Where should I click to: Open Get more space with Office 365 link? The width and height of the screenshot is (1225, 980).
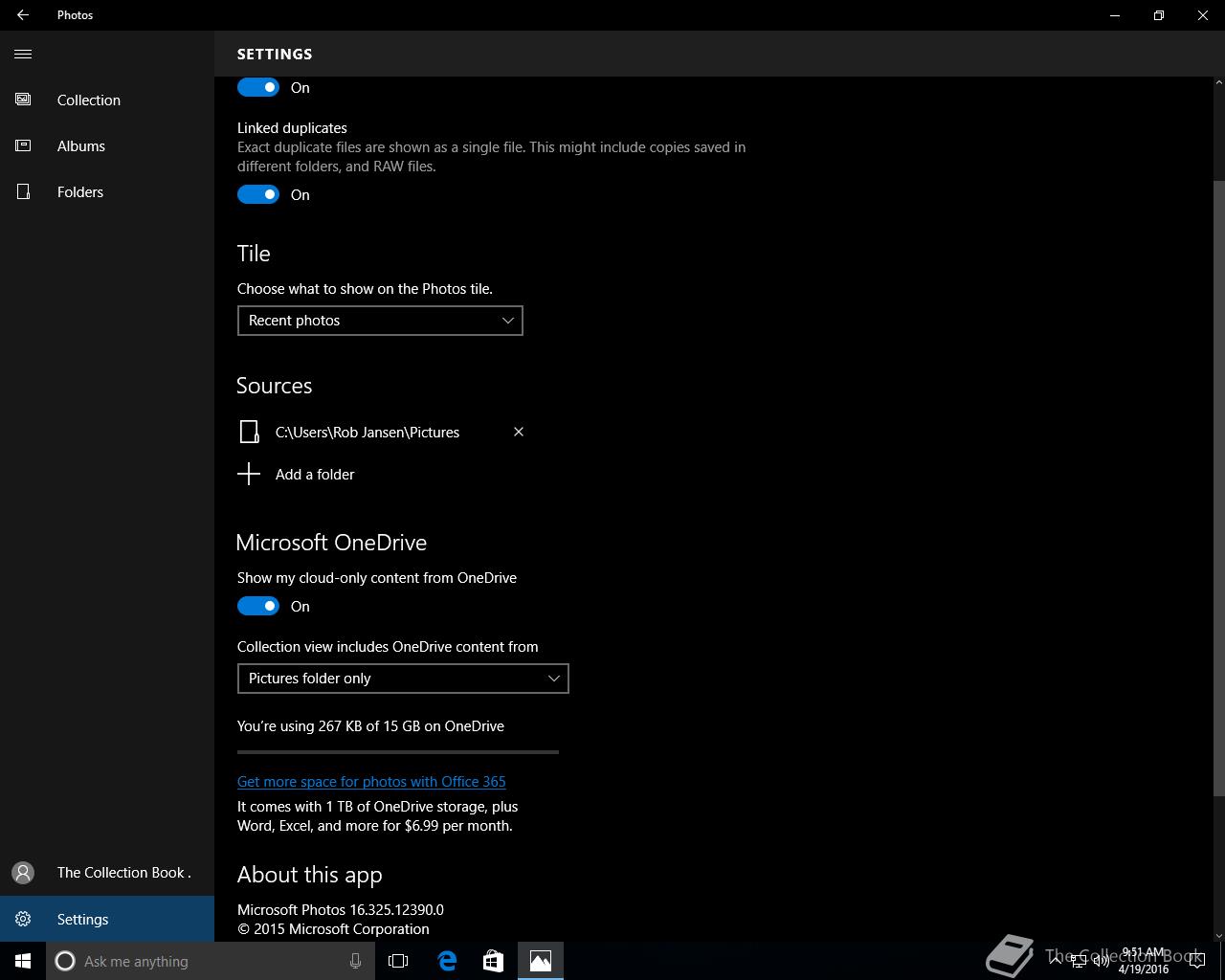click(371, 782)
